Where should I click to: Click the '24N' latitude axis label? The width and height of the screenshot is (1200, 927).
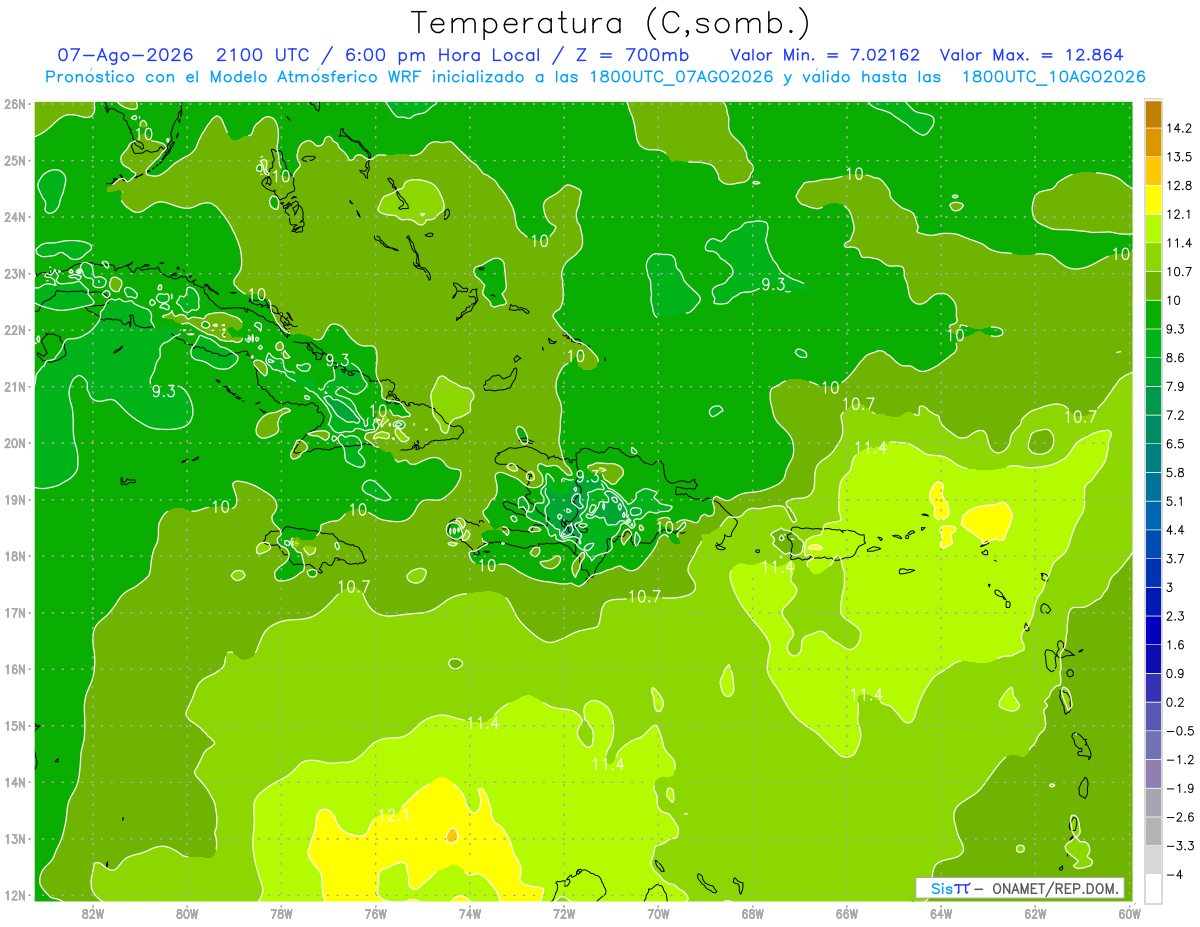pos(16,217)
